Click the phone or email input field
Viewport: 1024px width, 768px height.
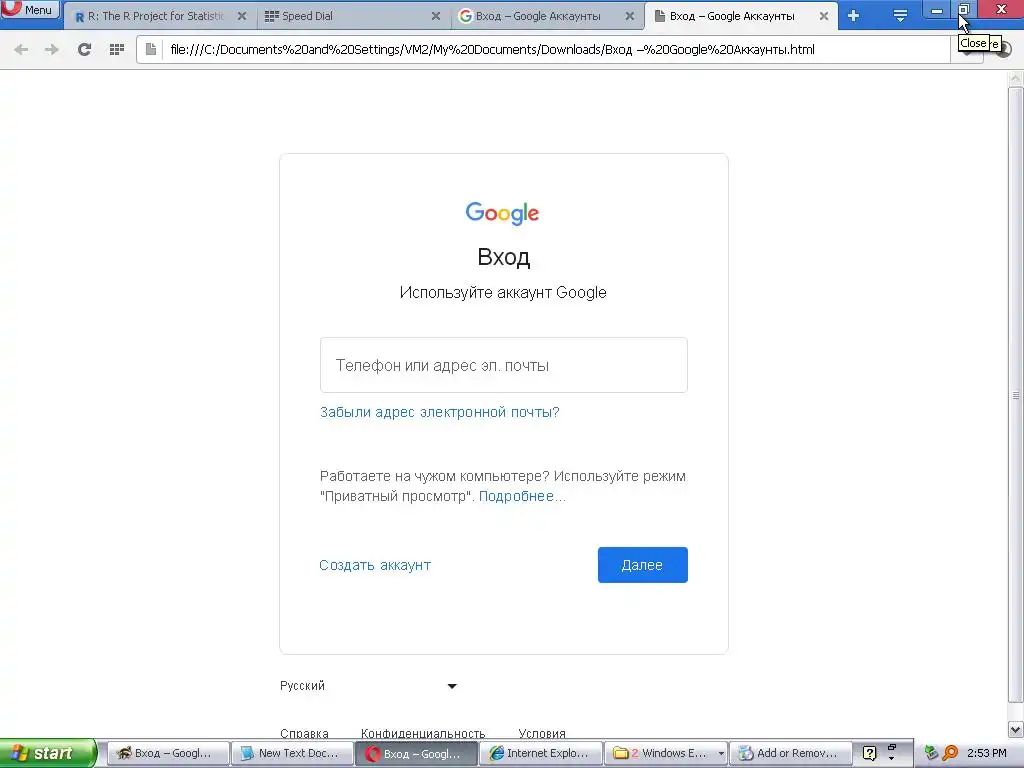click(x=504, y=365)
